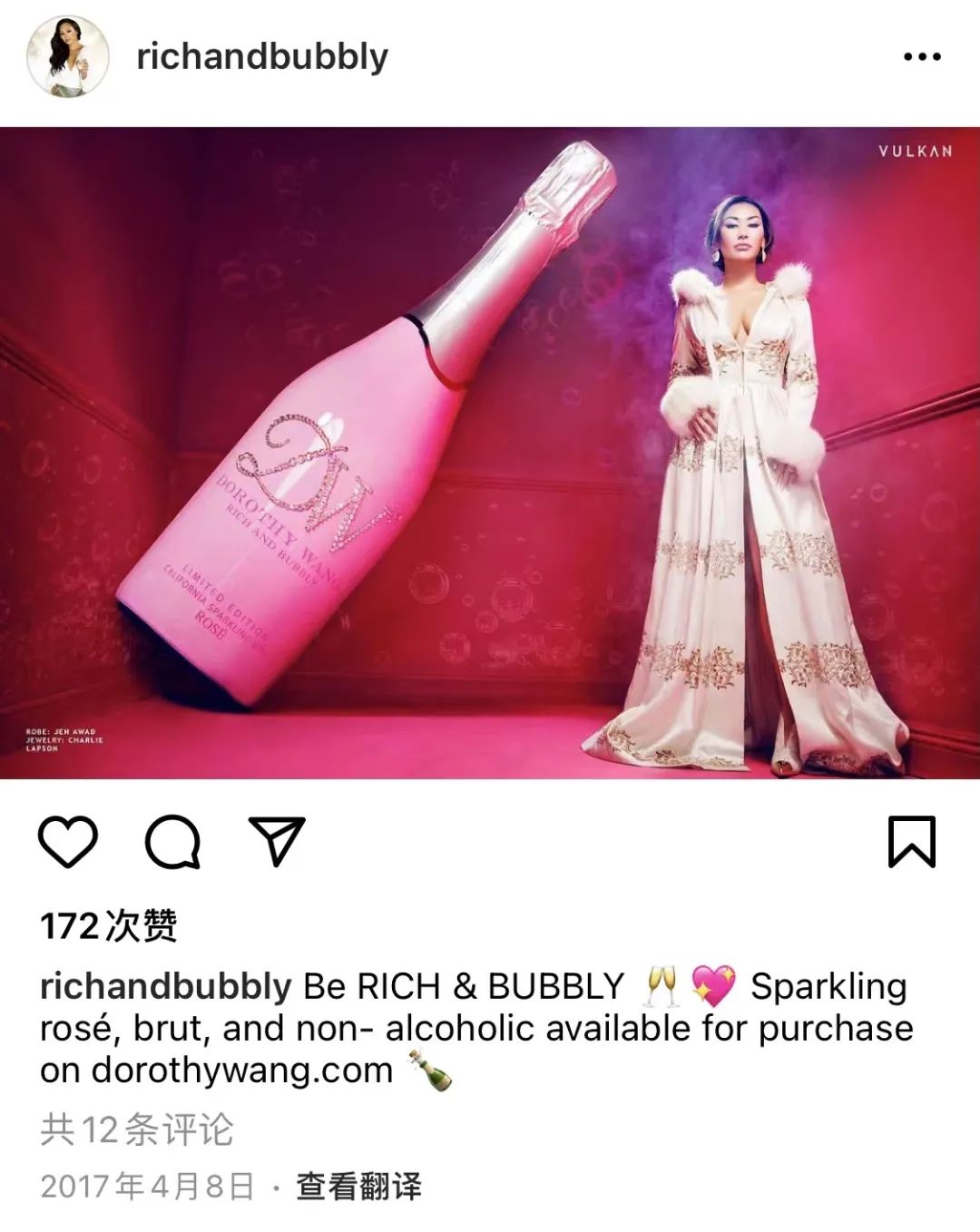Save post with bookmark icon
The width and height of the screenshot is (980, 1232).
pyautogui.click(x=911, y=842)
